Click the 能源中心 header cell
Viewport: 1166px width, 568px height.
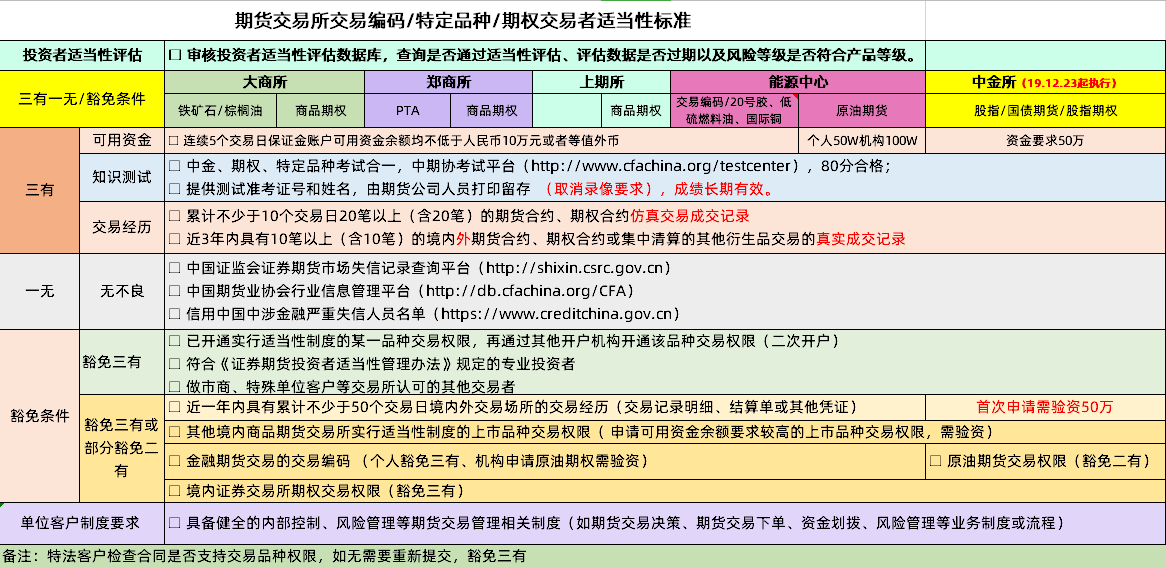pyautogui.click(x=798, y=82)
